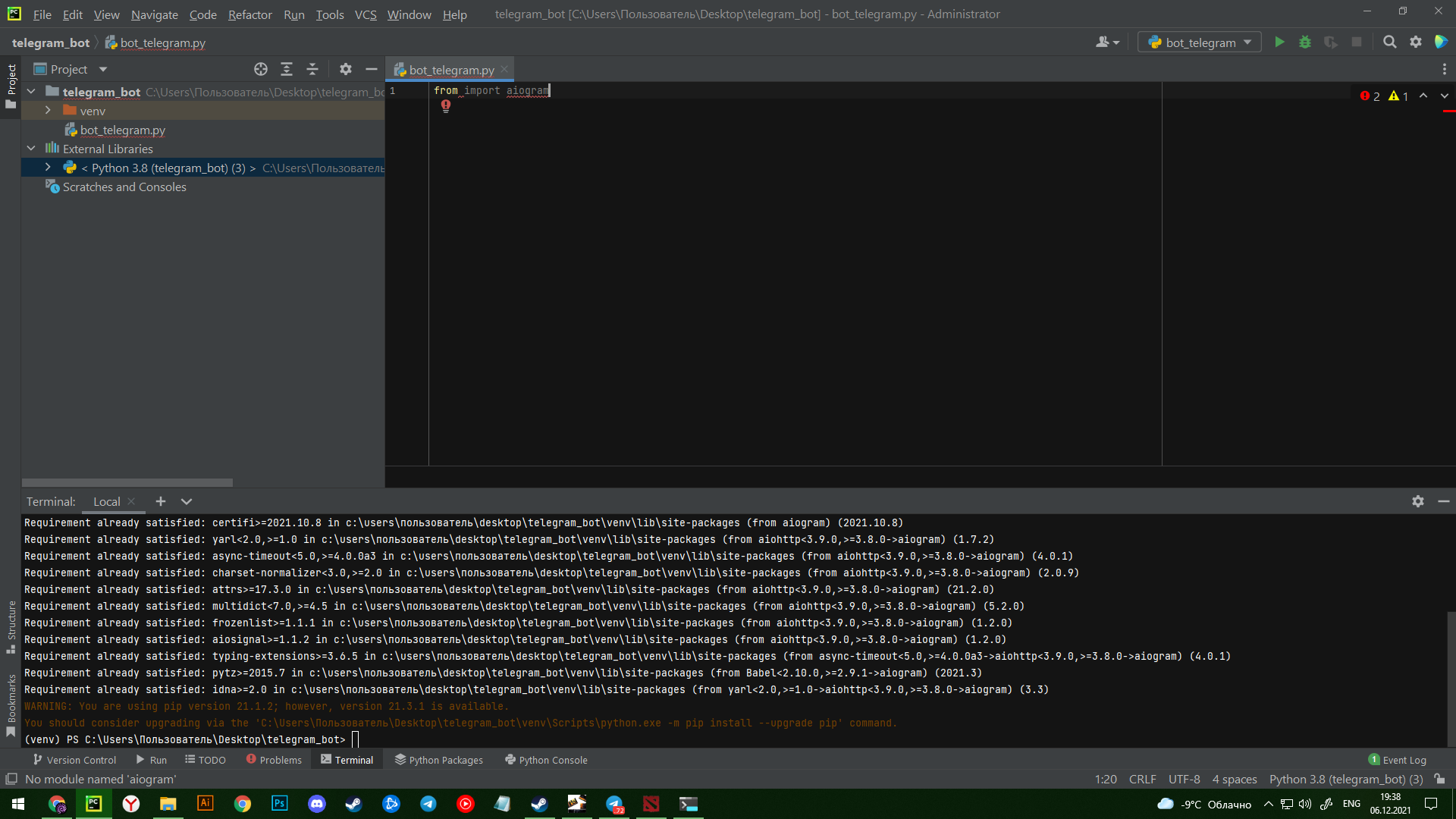Click Run with Coverage icon
The height and width of the screenshot is (819, 1456).
(x=1331, y=42)
